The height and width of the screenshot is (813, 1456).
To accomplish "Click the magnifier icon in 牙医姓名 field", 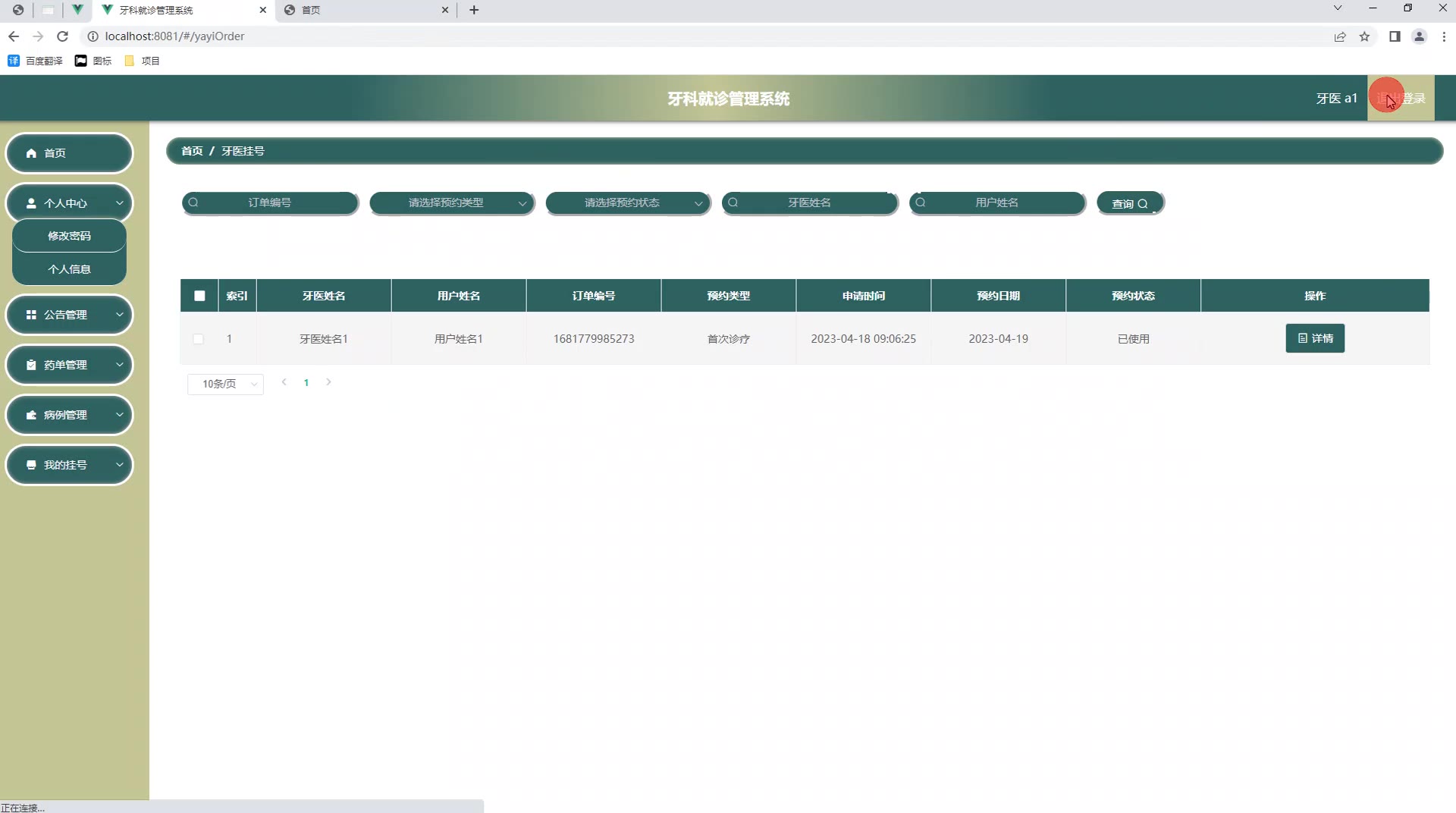I will pyautogui.click(x=733, y=202).
